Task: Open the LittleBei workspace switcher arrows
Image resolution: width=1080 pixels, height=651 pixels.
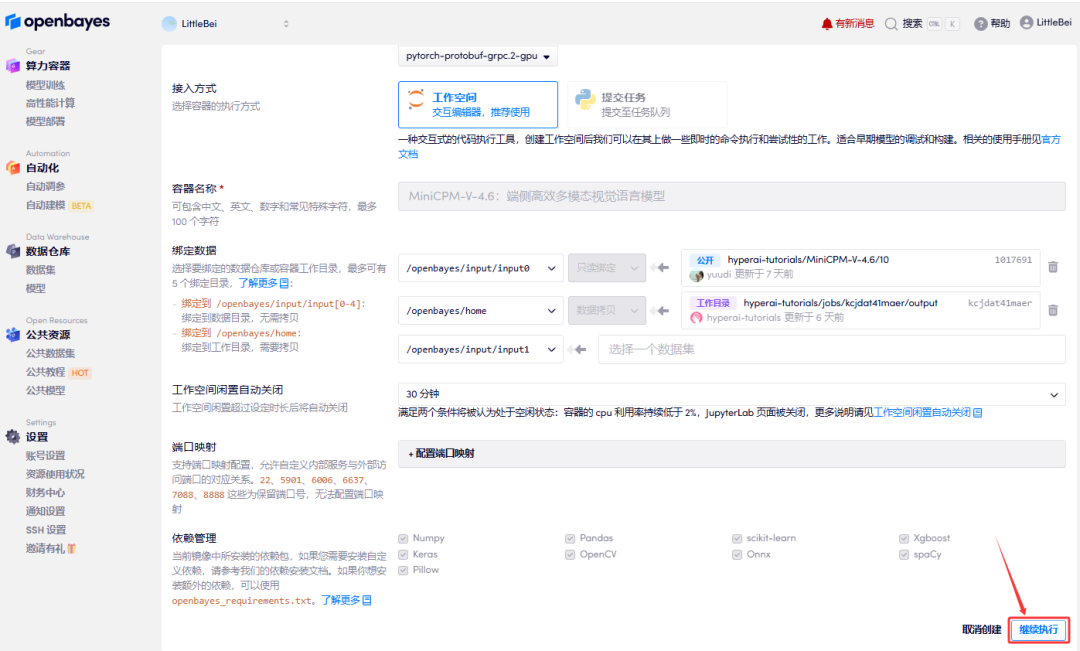Action: pyautogui.click(x=286, y=24)
